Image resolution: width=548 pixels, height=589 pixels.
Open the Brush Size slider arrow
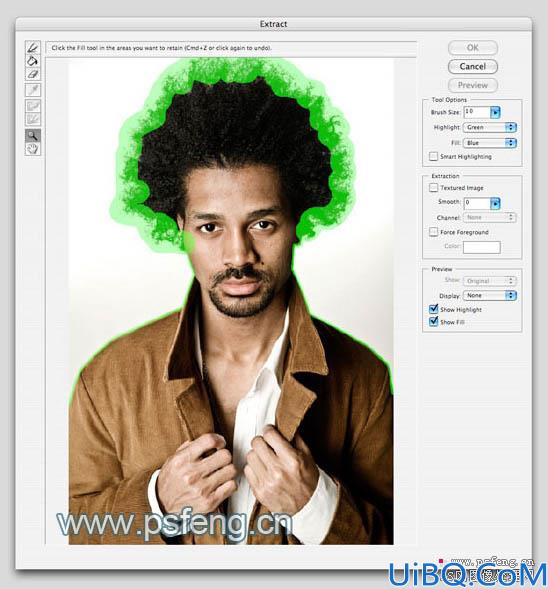tap(495, 112)
